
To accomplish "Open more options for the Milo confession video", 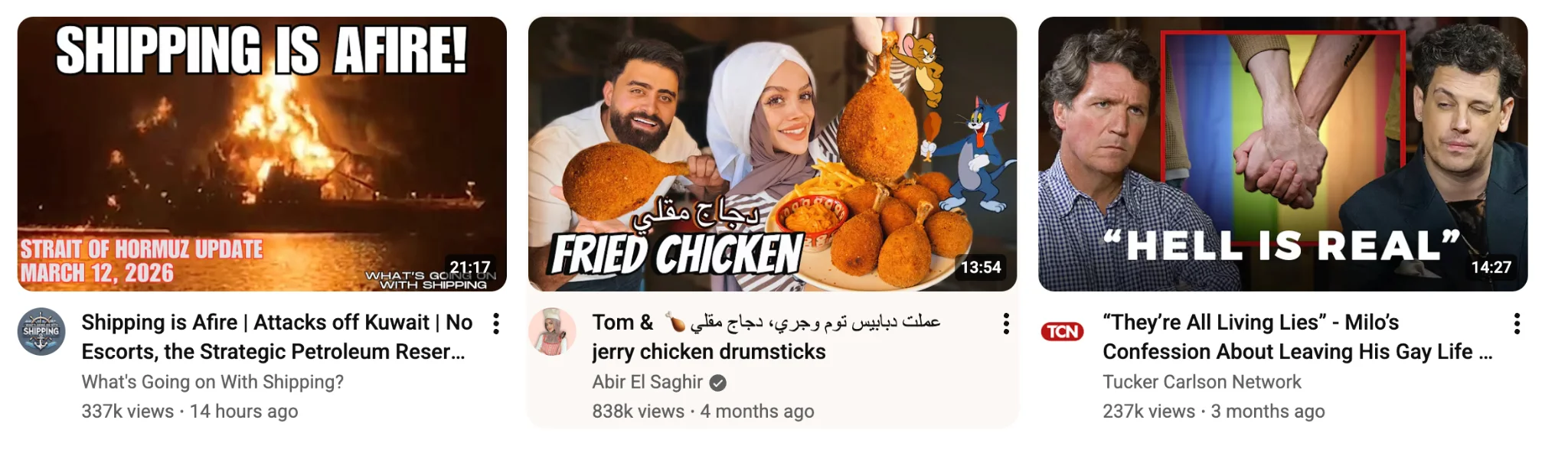I will click(x=1517, y=324).
